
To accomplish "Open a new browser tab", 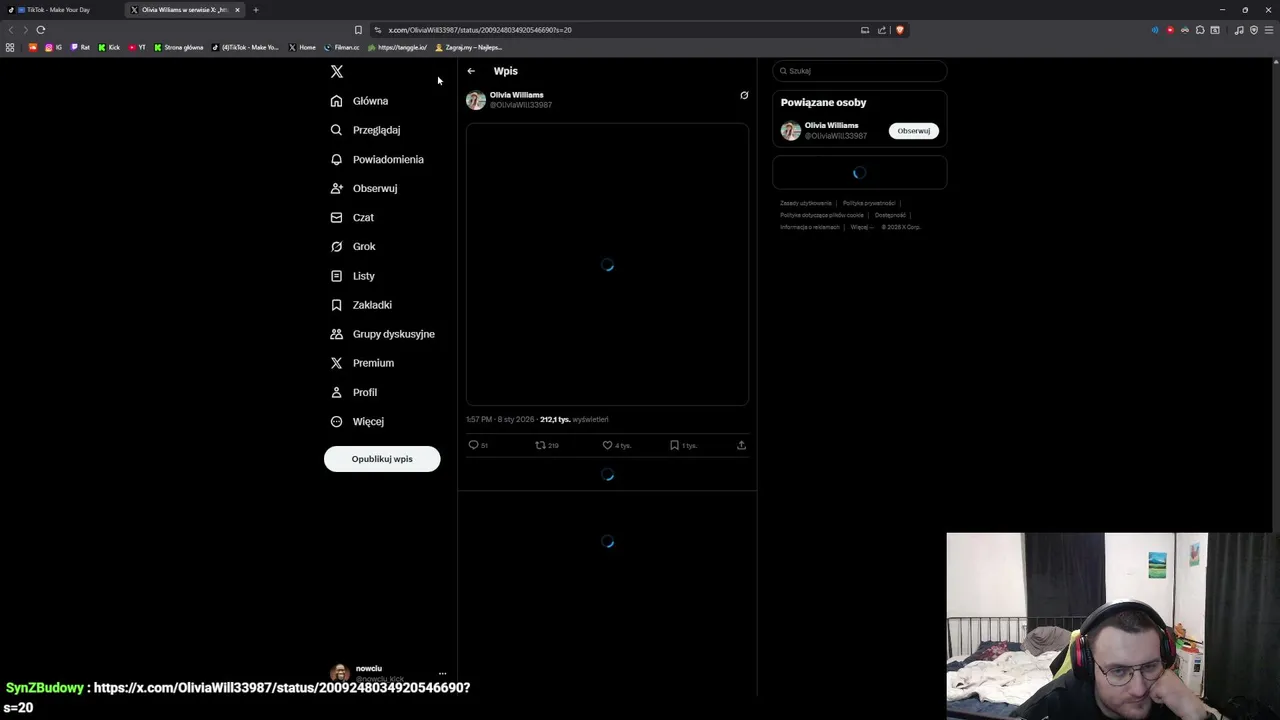I will click(x=255, y=10).
